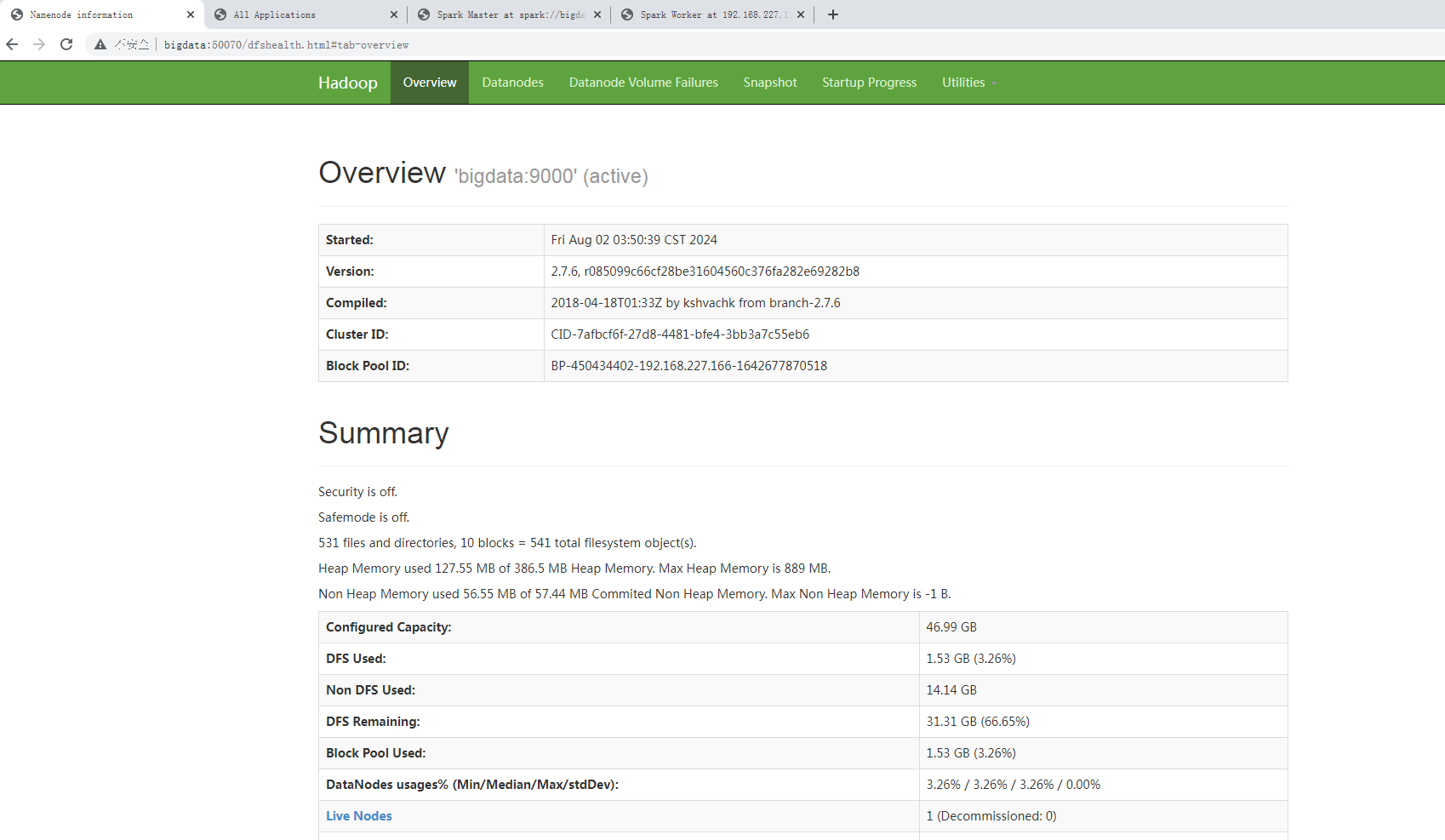The height and width of the screenshot is (840, 1445).
Task: Select the Version value '2.7.6, r085099...'
Action: (705, 271)
